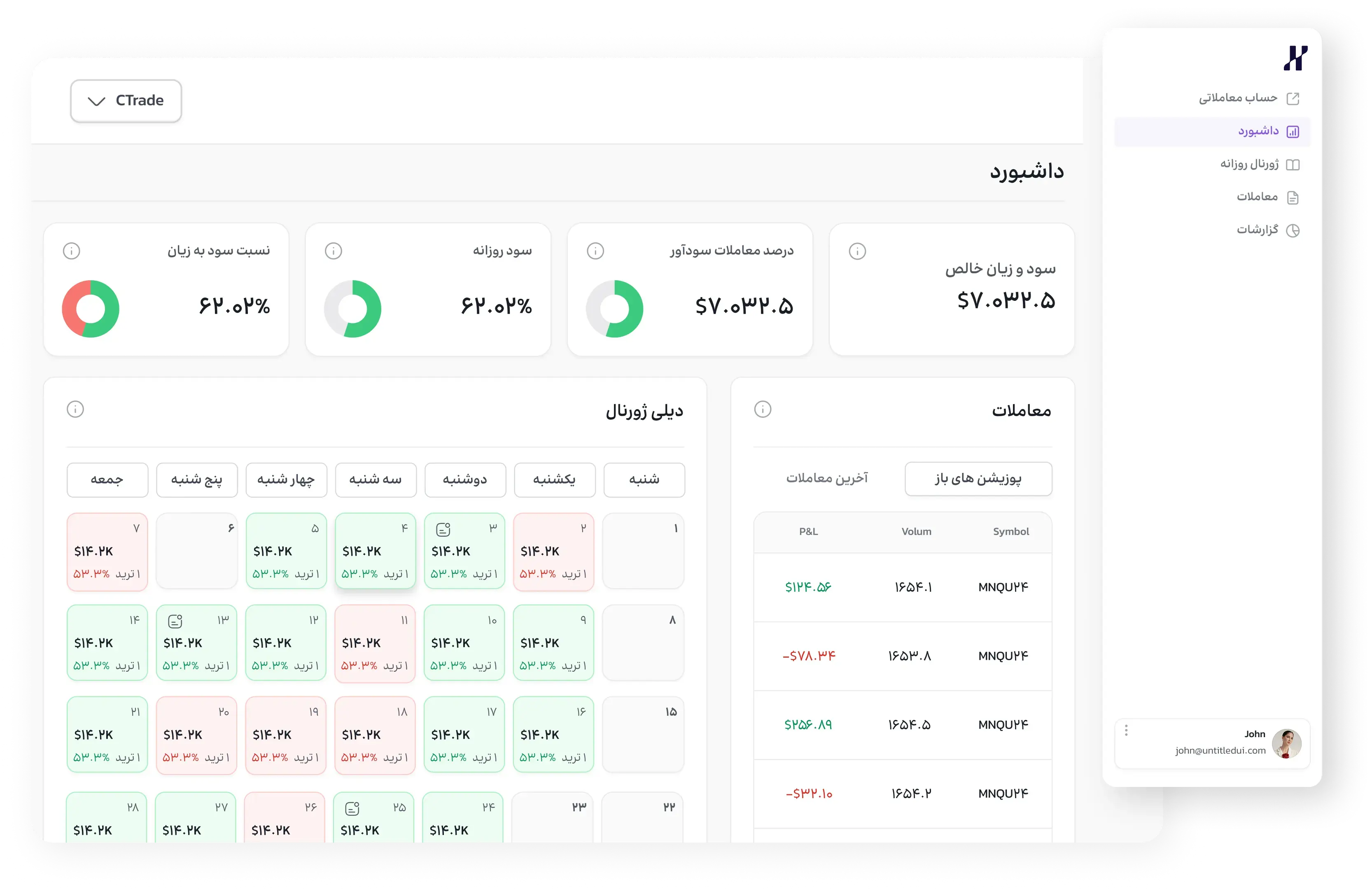Screen dimensions: 1372x889
Task: Click the سه شنبه weekday button
Action: (x=376, y=480)
